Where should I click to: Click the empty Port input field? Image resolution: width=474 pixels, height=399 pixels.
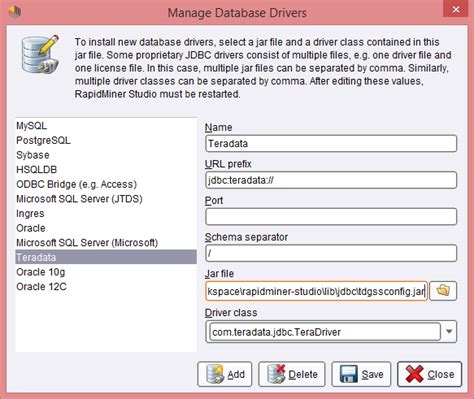331,217
